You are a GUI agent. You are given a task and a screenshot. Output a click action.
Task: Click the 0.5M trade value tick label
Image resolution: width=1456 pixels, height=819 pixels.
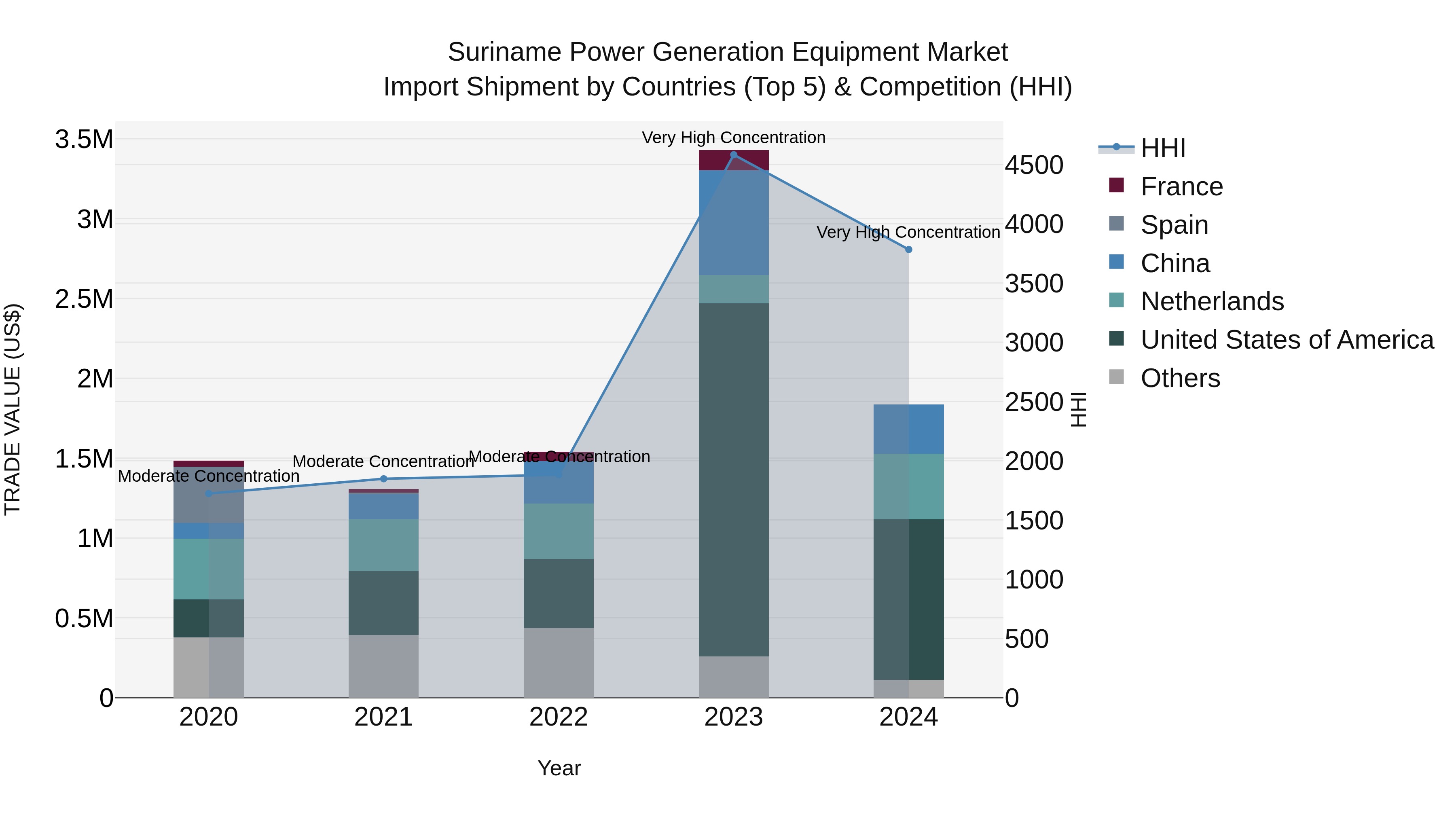(84, 618)
